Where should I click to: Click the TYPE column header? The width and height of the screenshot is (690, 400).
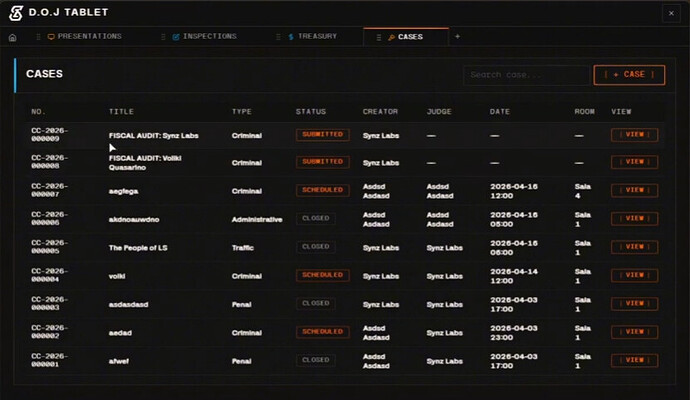coord(242,112)
